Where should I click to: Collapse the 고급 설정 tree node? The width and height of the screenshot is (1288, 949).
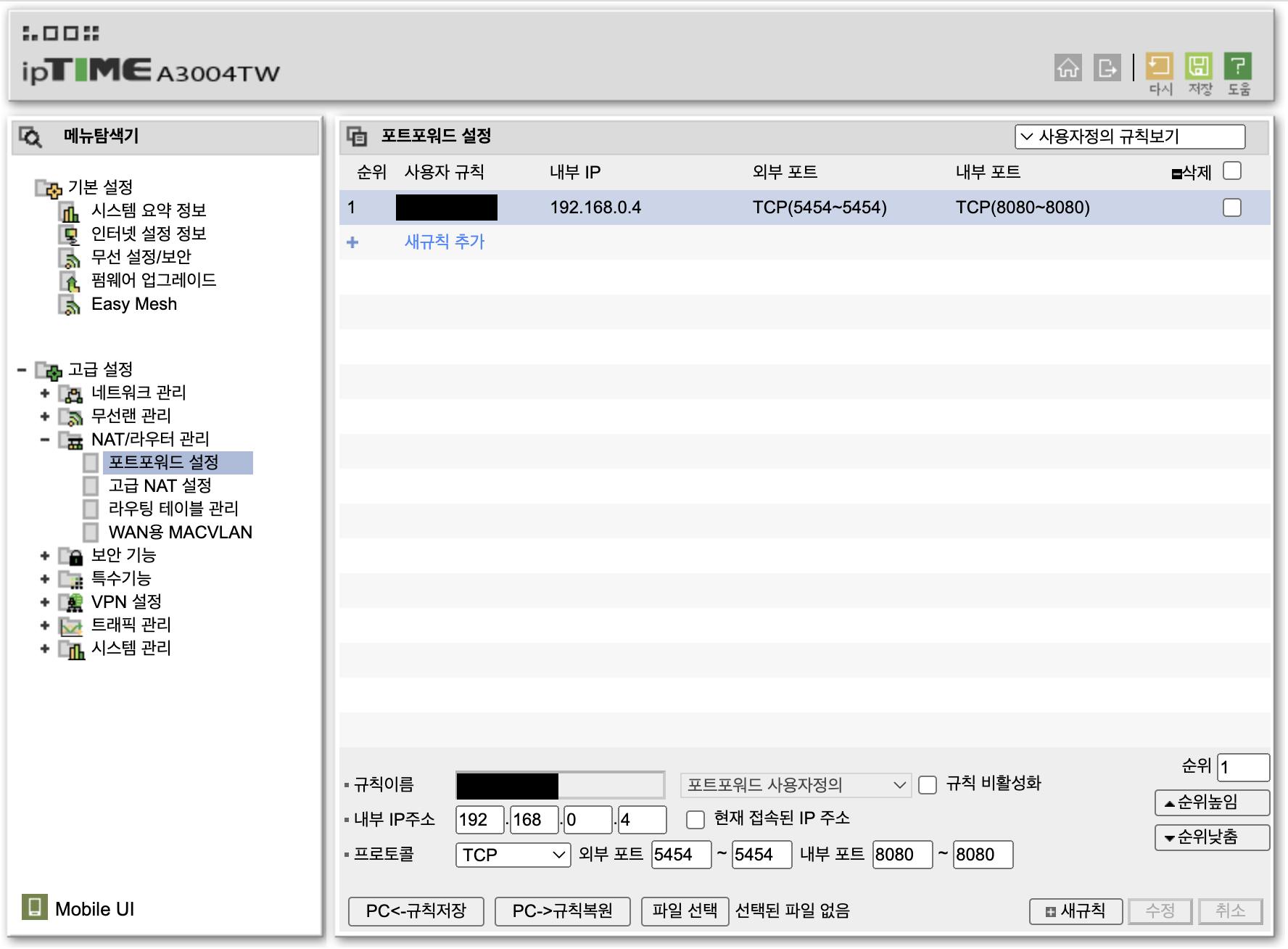point(22,371)
